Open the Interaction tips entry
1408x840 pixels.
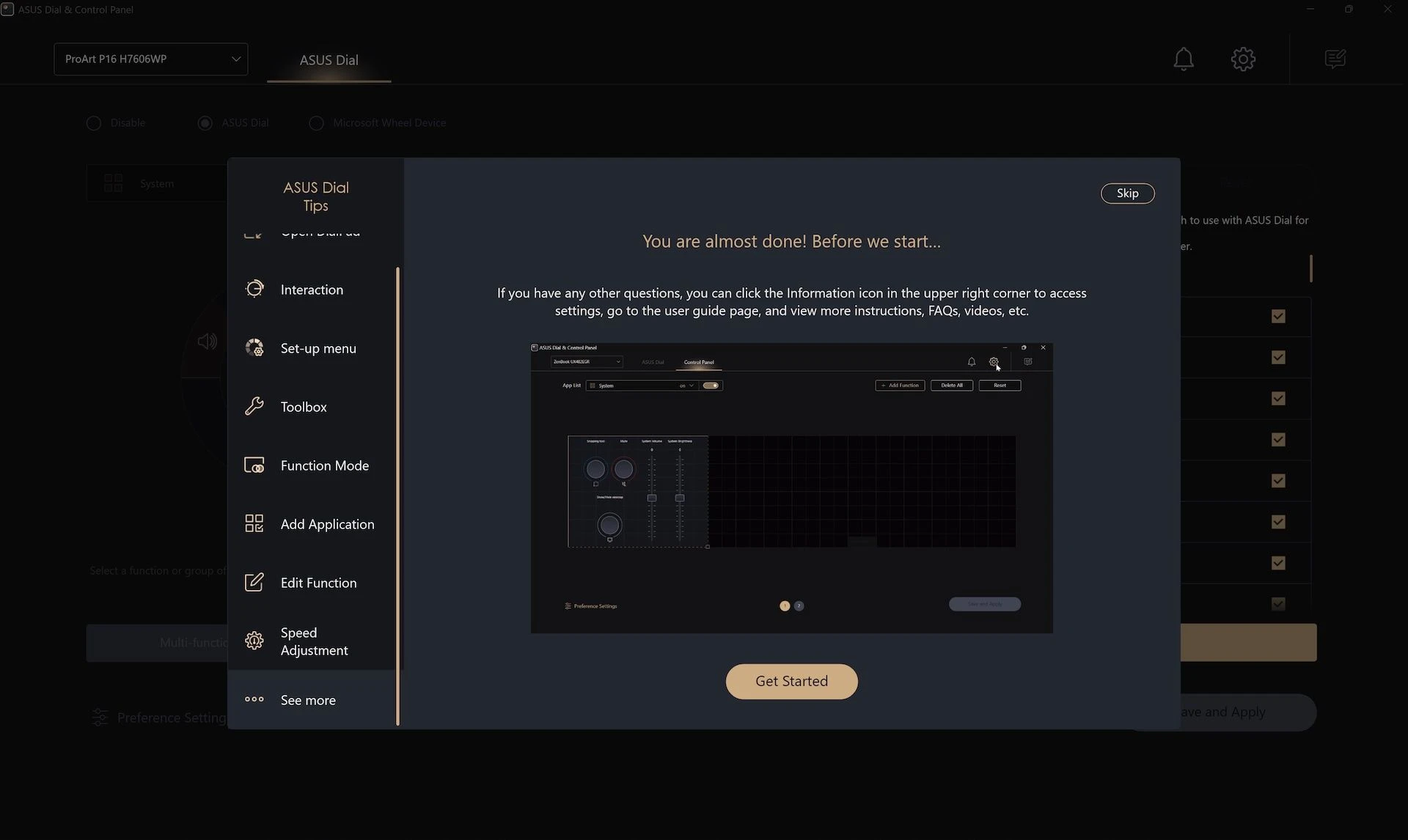(x=312, y=289)
